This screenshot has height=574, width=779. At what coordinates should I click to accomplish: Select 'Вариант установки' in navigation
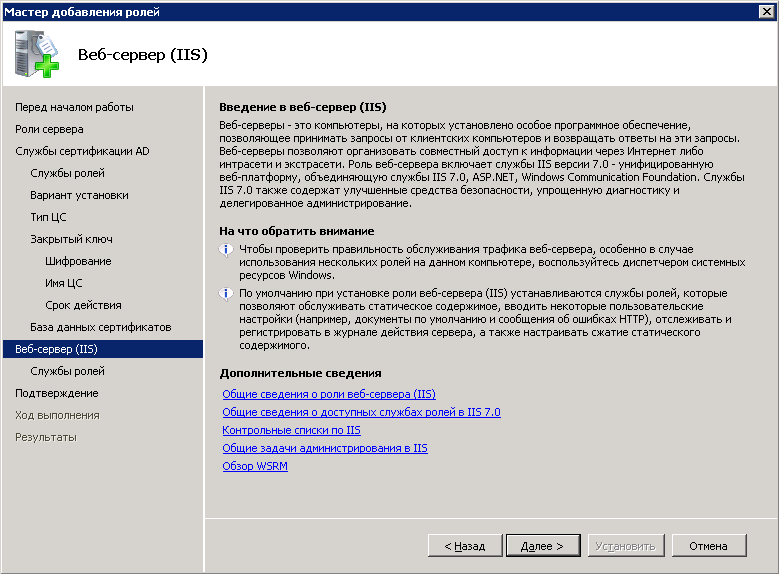79,195
